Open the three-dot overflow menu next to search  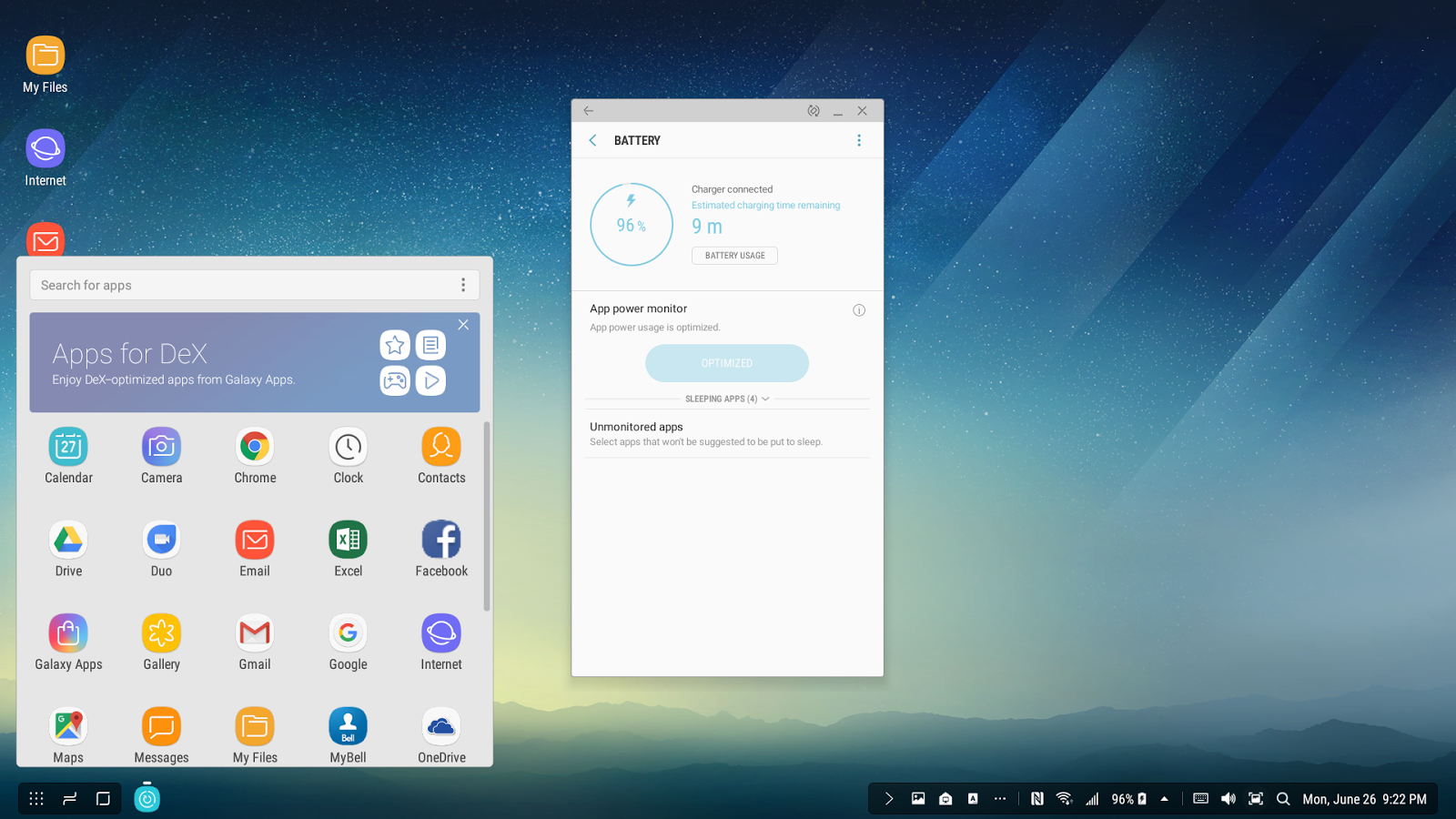463,285
